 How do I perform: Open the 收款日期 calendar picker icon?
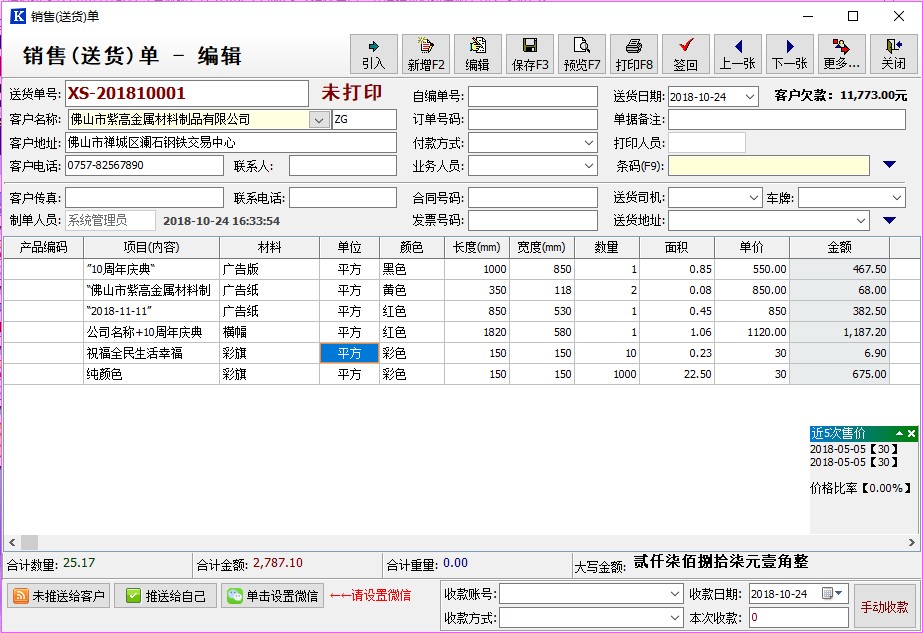(832, 594)
